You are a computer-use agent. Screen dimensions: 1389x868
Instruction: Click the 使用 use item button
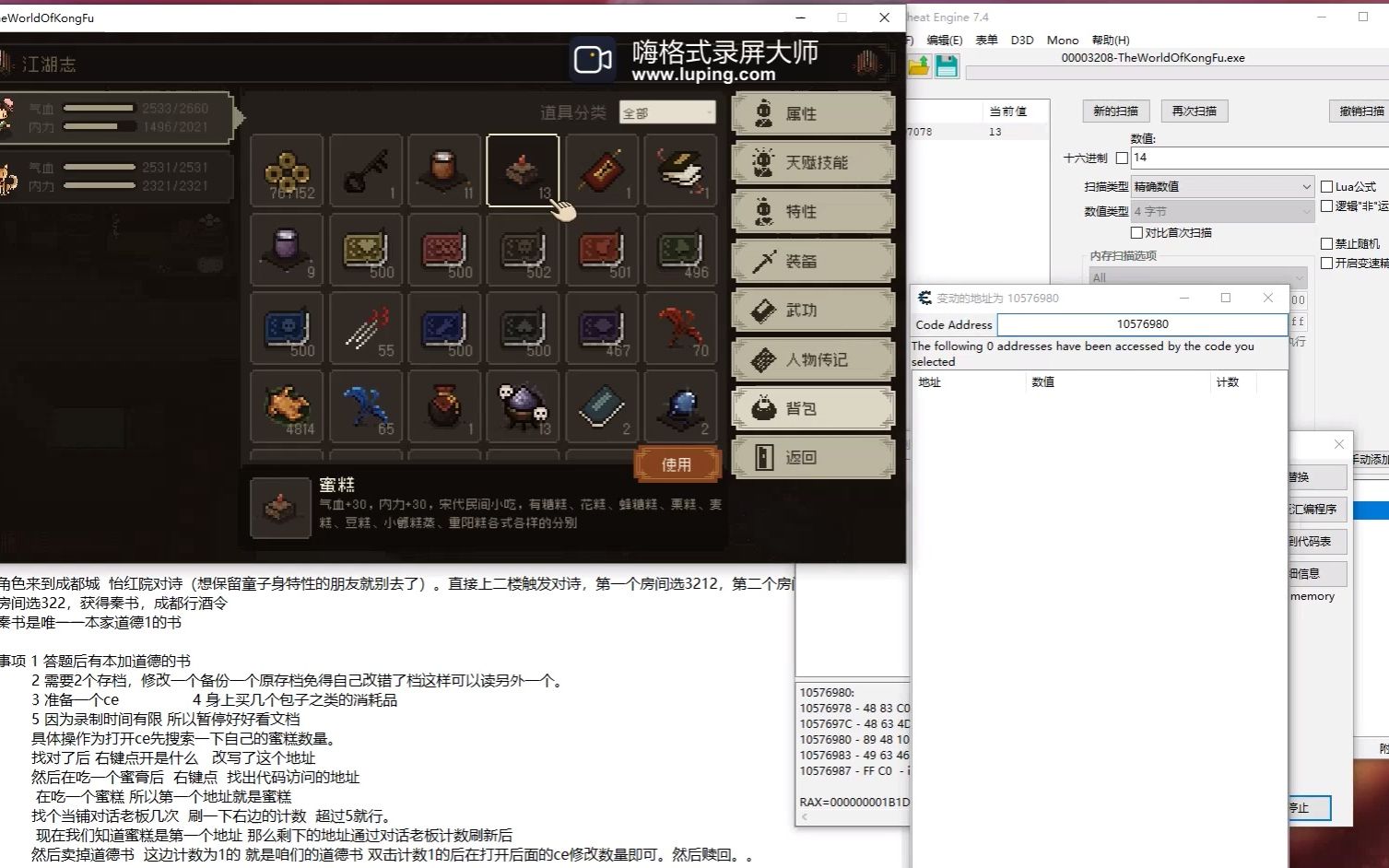click(677, 464)
